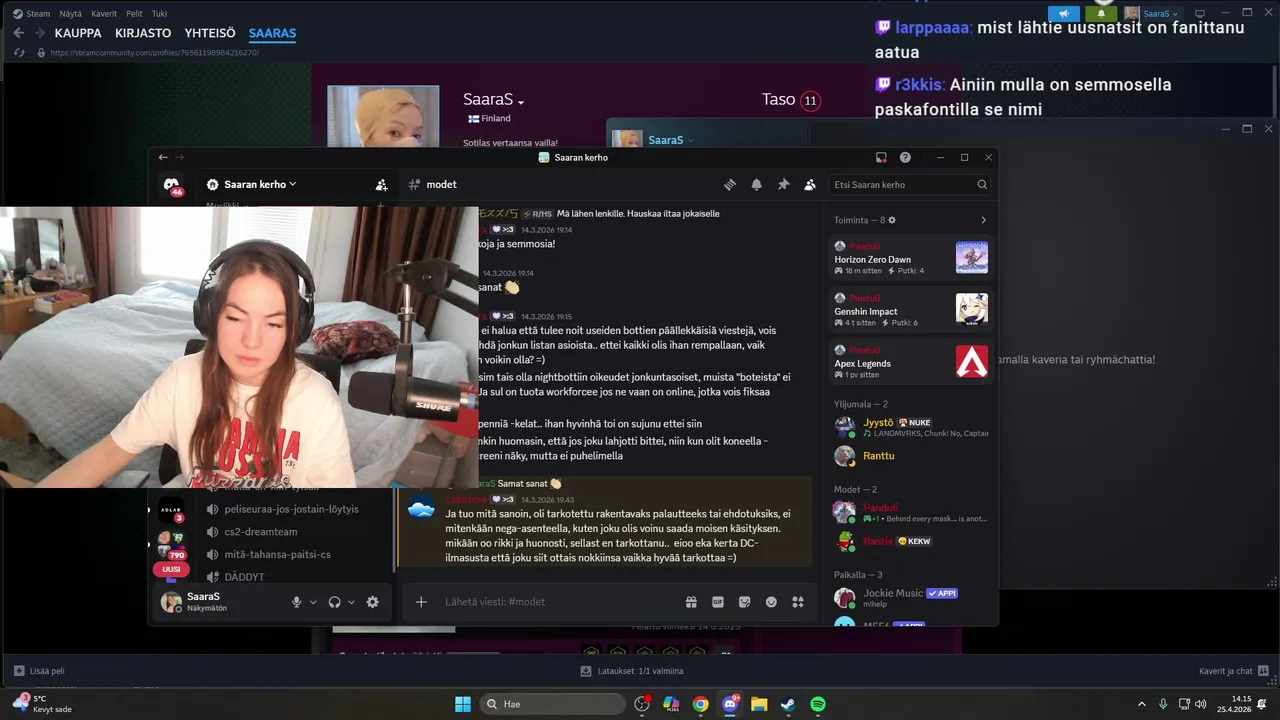Open member Jyystö in member list

coord(911,427)
